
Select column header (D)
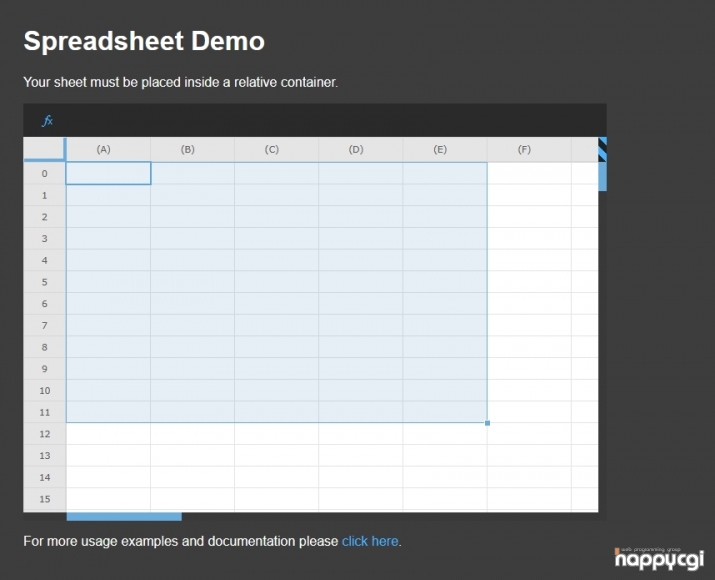(x=361, y=150)
